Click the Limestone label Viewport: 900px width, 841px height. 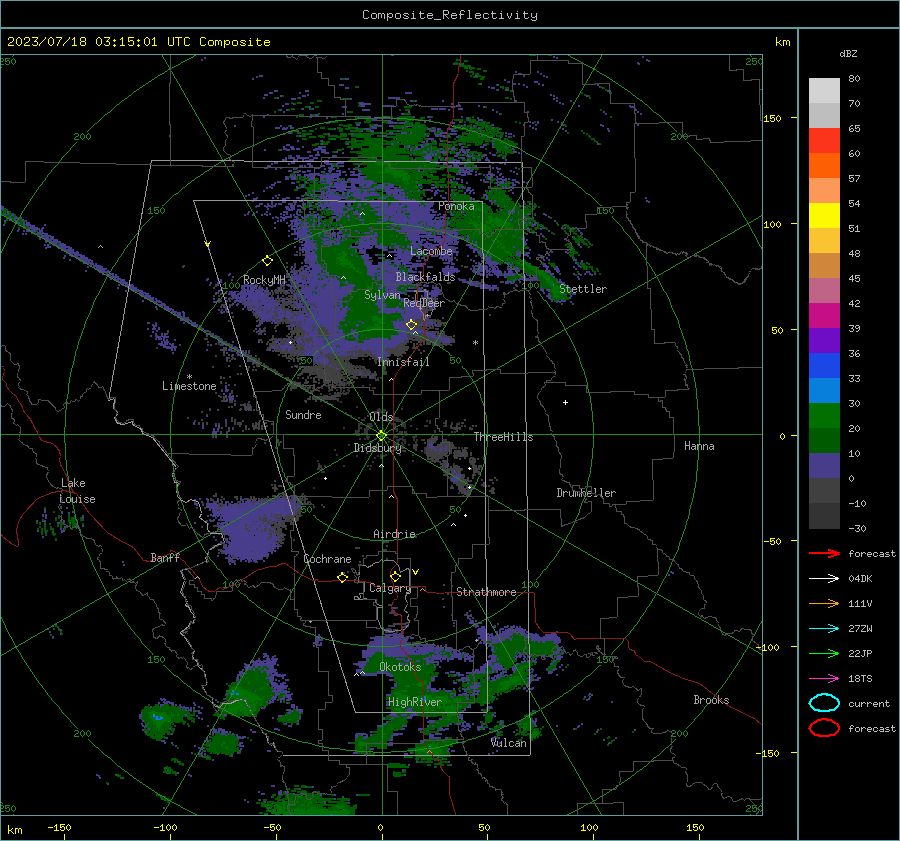[x=189, y=386]
